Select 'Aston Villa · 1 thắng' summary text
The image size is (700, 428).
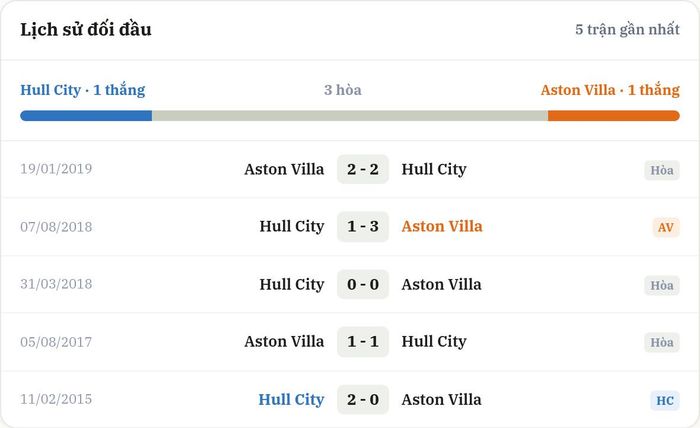pyautogui.click(x=610, y=90)
